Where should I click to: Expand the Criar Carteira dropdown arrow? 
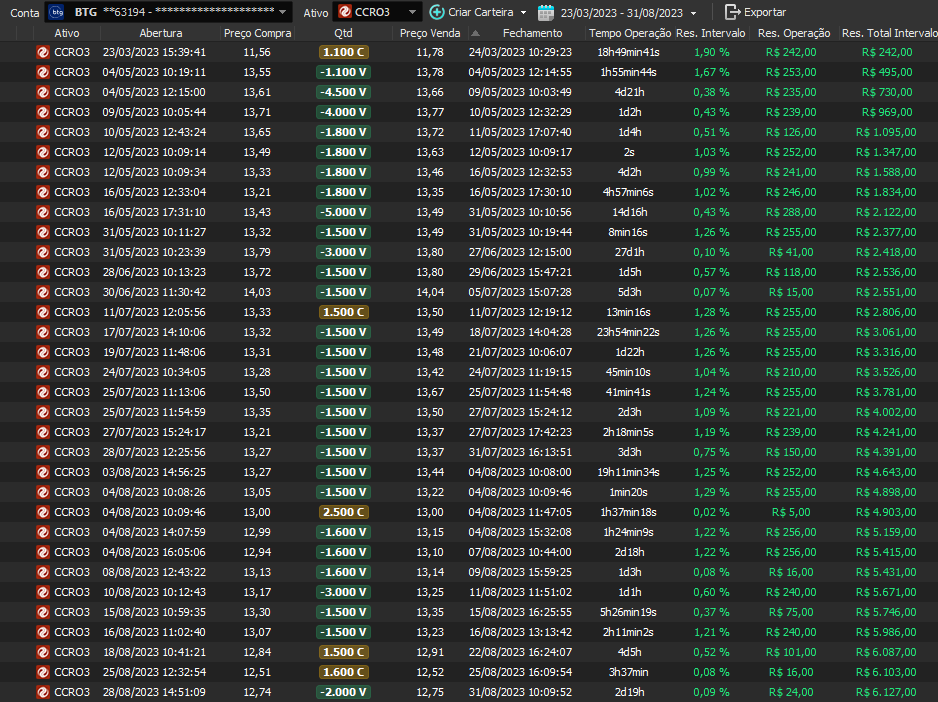click(x=523, y=13)
